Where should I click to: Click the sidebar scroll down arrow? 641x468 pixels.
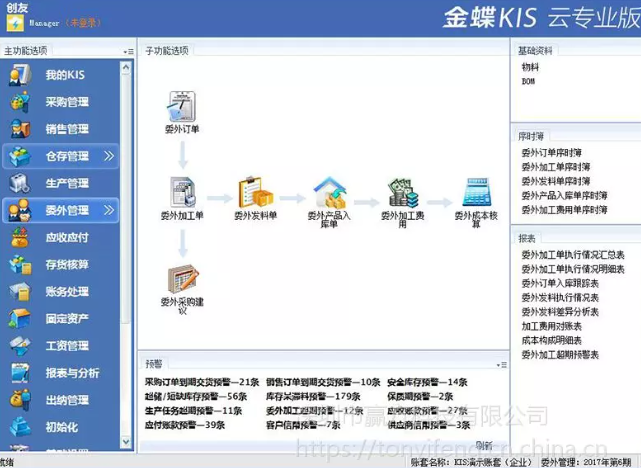(126, 442)
